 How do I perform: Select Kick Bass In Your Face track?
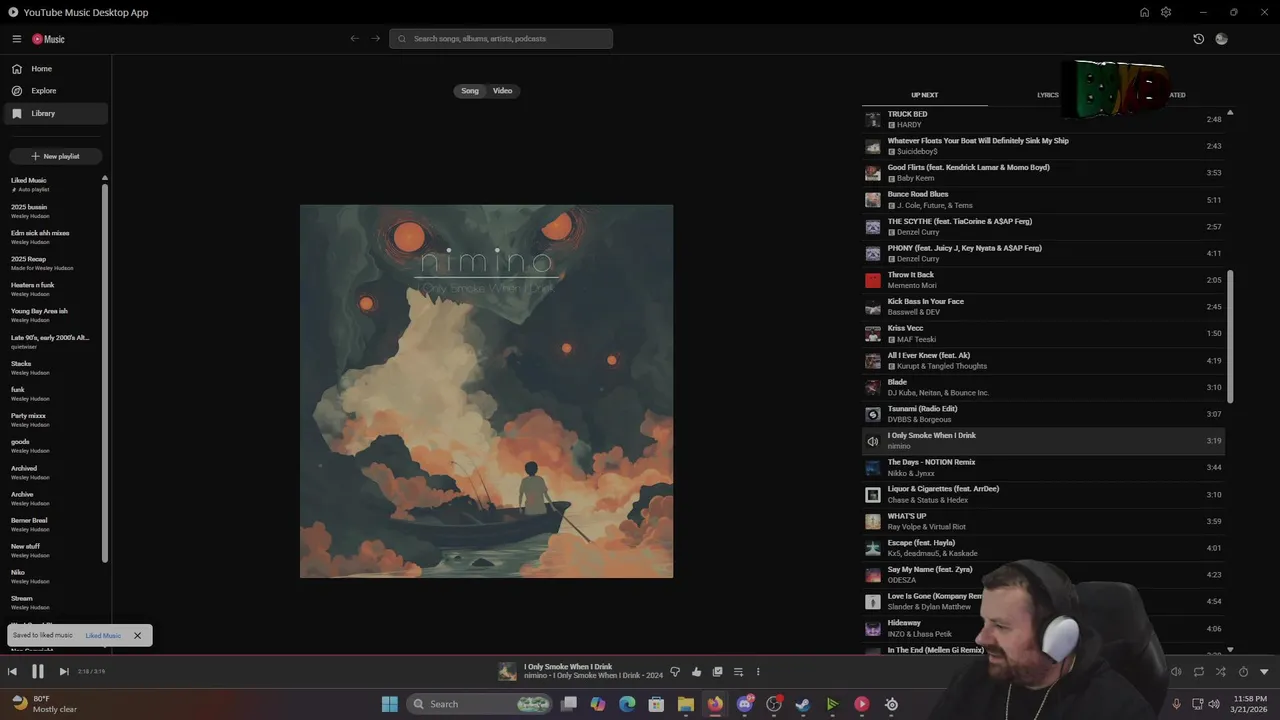1043,307
